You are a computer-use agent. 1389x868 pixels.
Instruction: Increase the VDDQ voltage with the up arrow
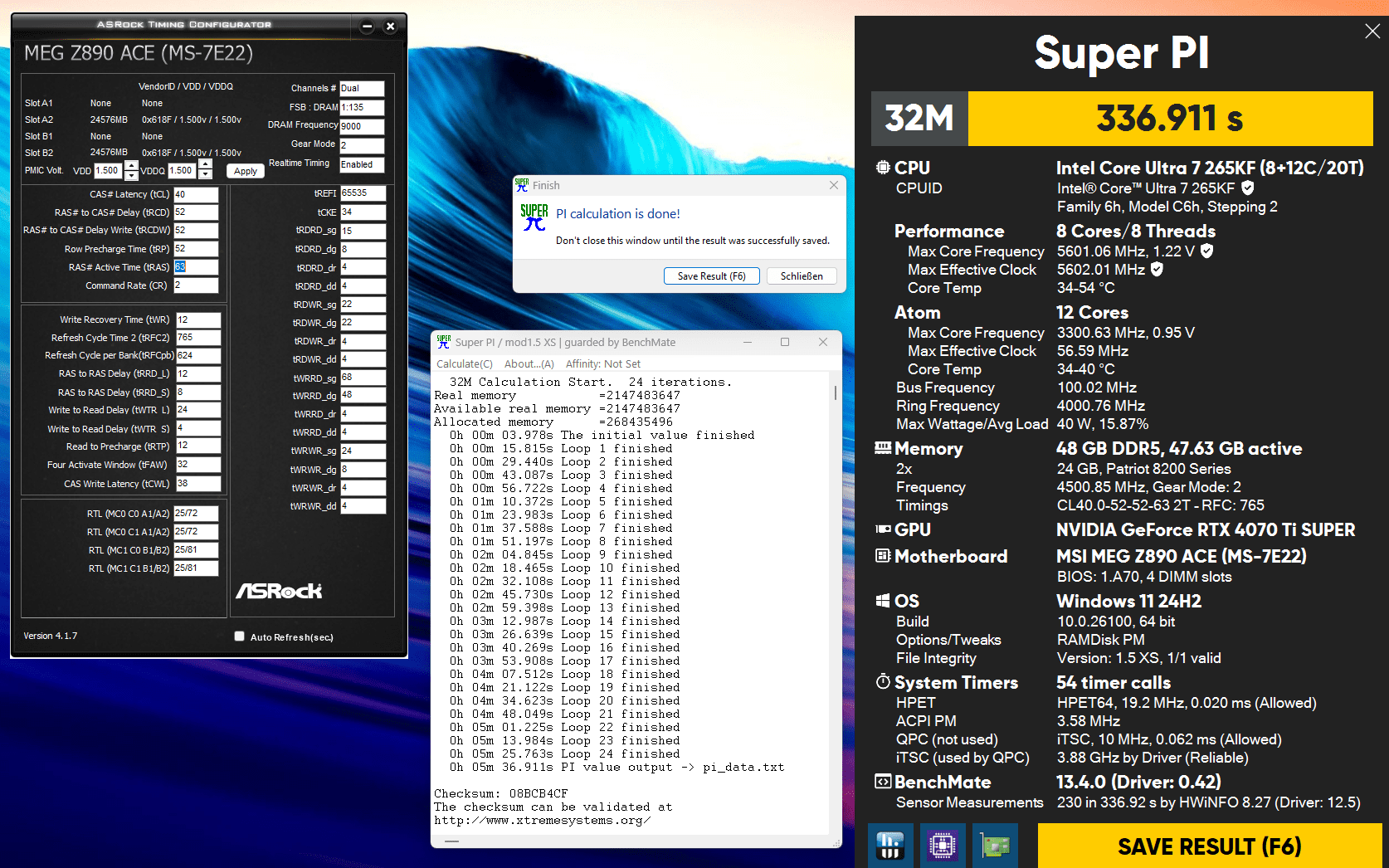(206, 166)
